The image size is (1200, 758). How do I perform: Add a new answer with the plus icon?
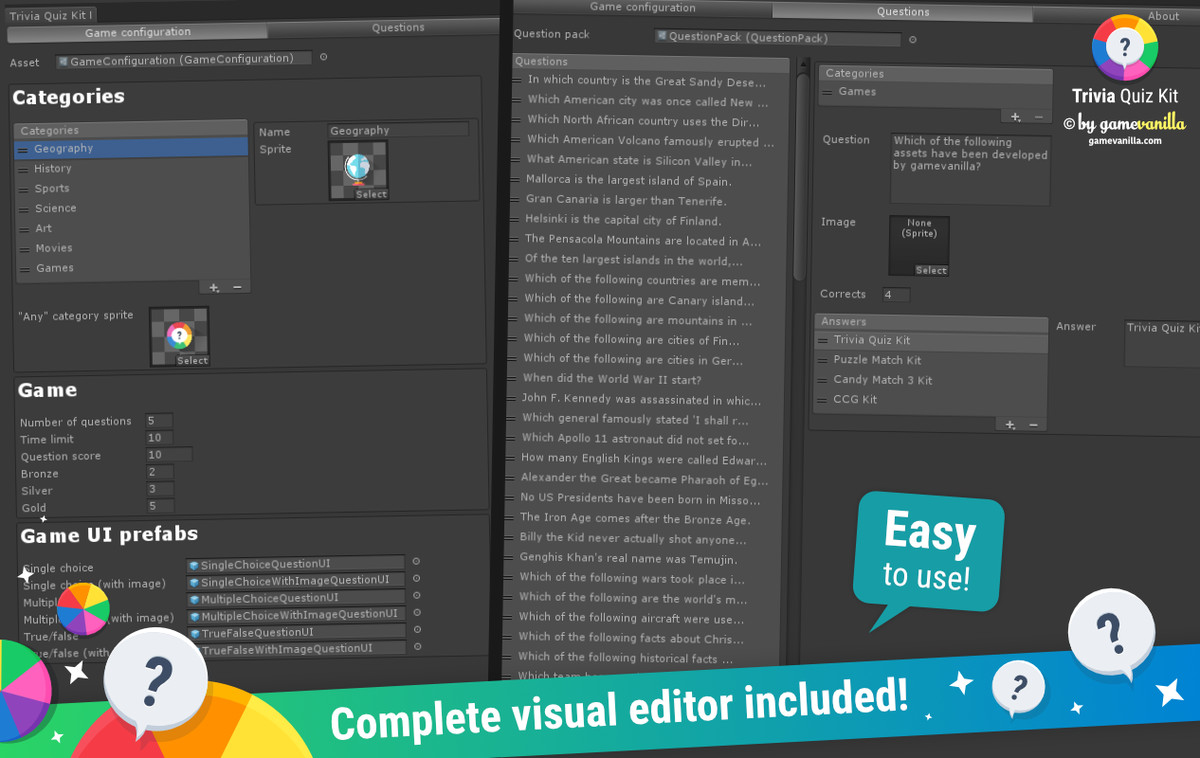coord(1010,425)
